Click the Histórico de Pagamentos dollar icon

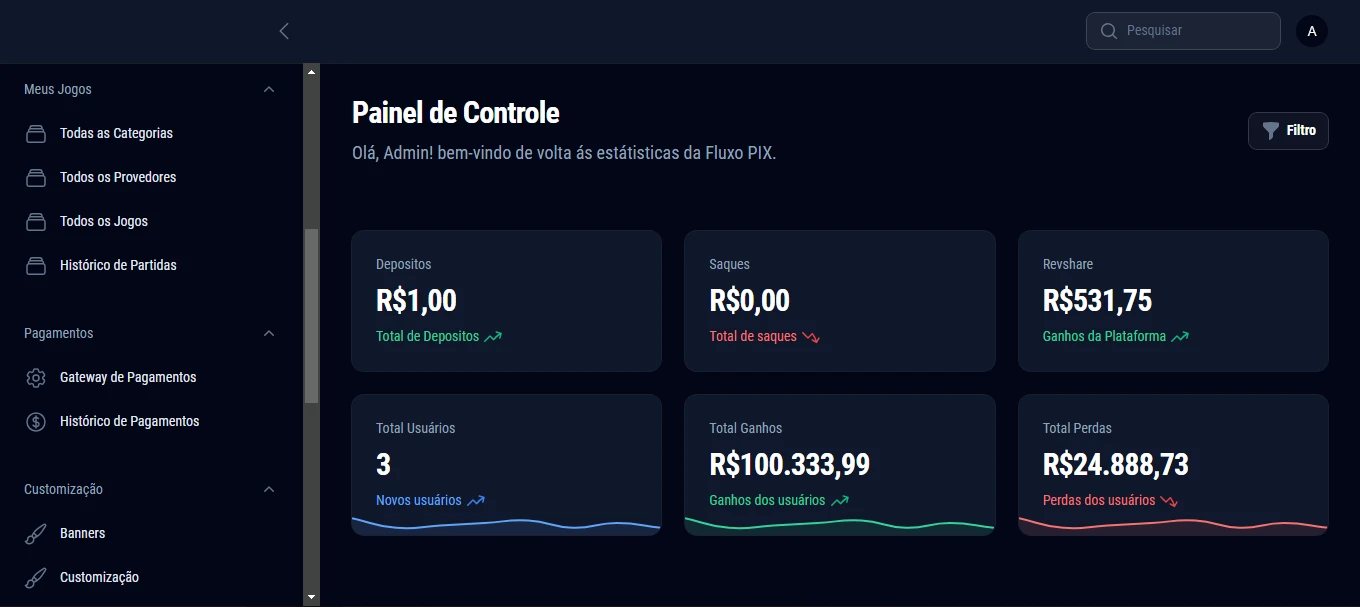point(36,421)
